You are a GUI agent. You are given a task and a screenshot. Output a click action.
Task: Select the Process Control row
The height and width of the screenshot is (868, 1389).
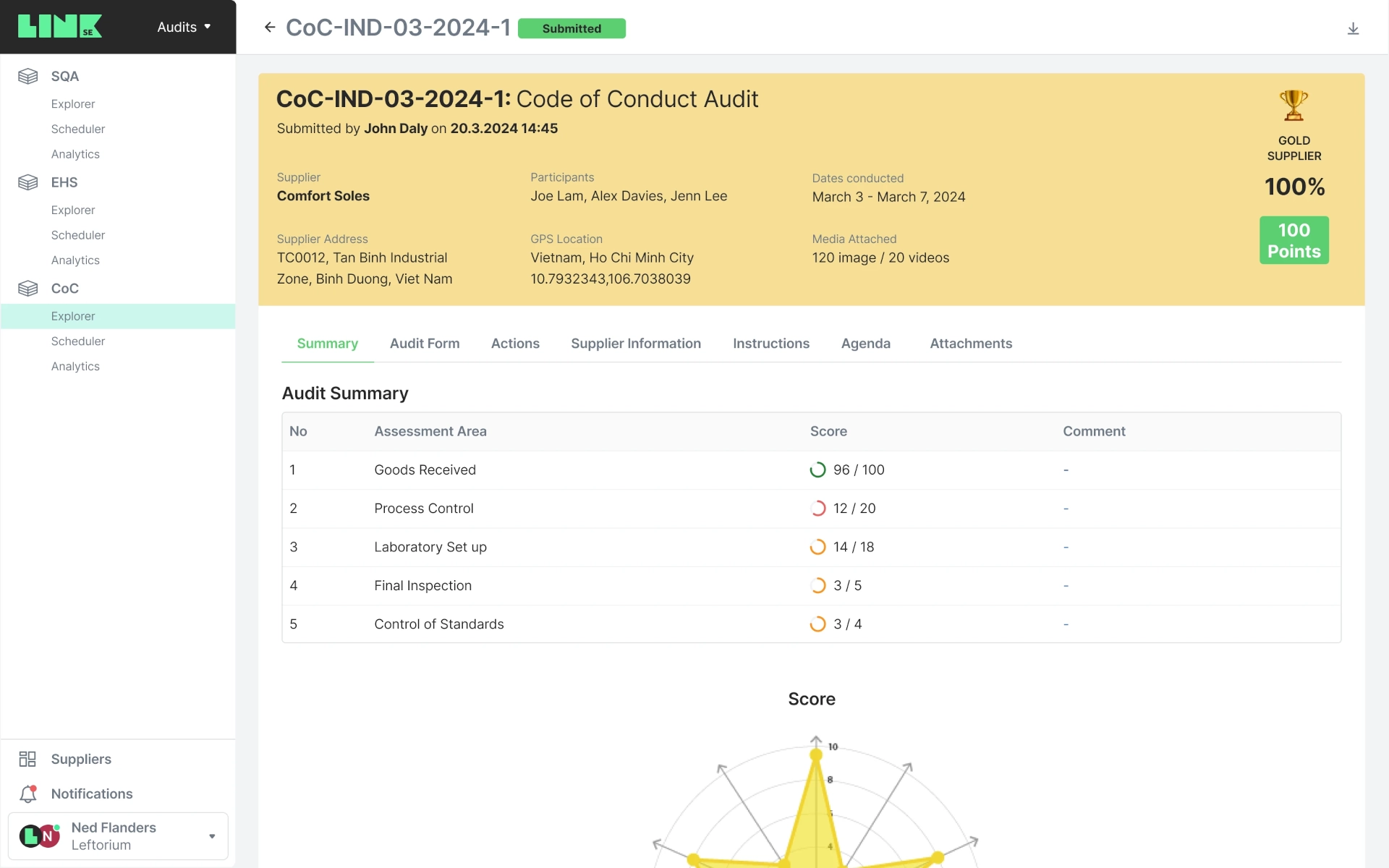424,509
